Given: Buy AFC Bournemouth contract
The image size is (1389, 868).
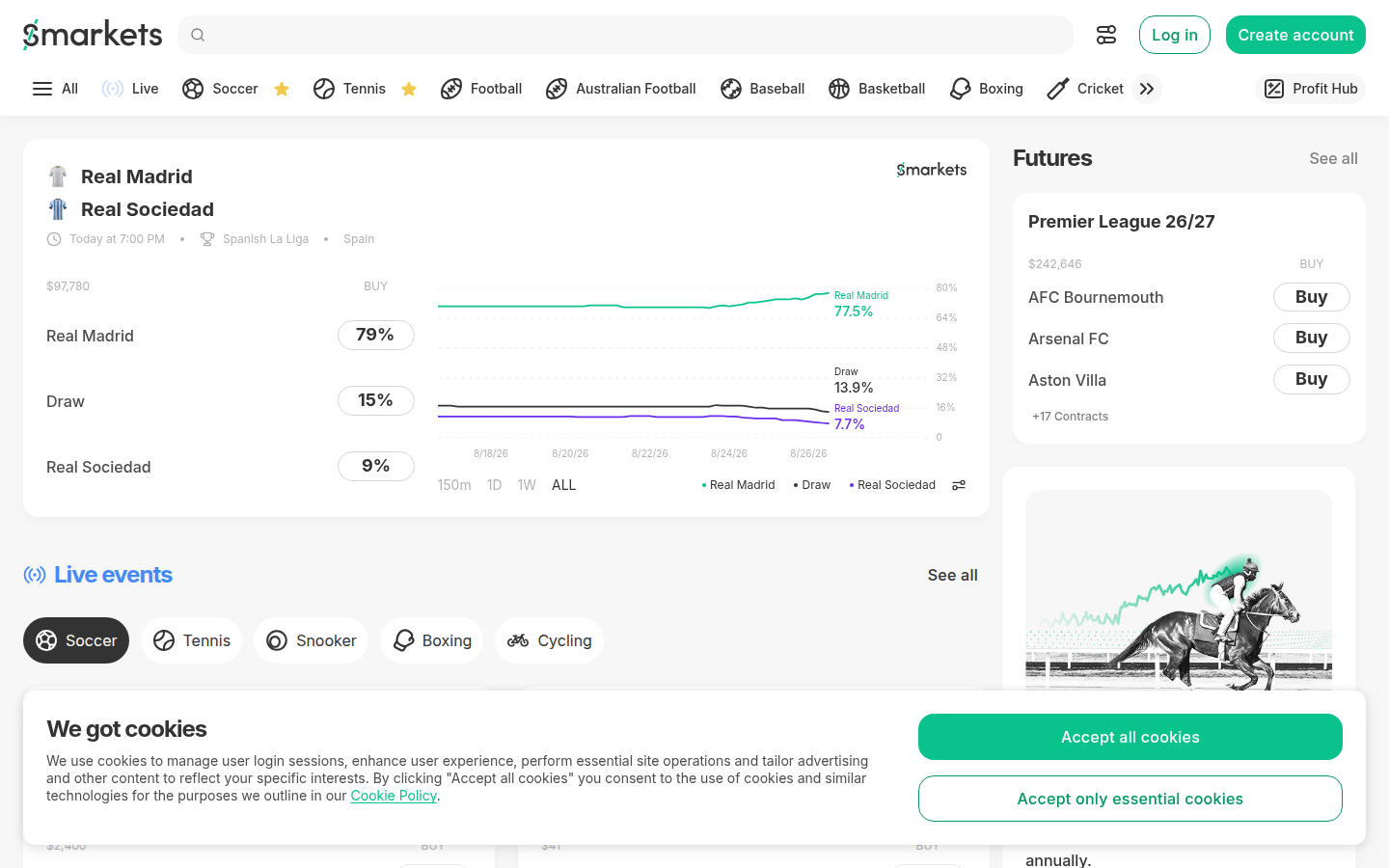Looking at the screenshot, I should pyautogui.click(x=1312, y=297).
